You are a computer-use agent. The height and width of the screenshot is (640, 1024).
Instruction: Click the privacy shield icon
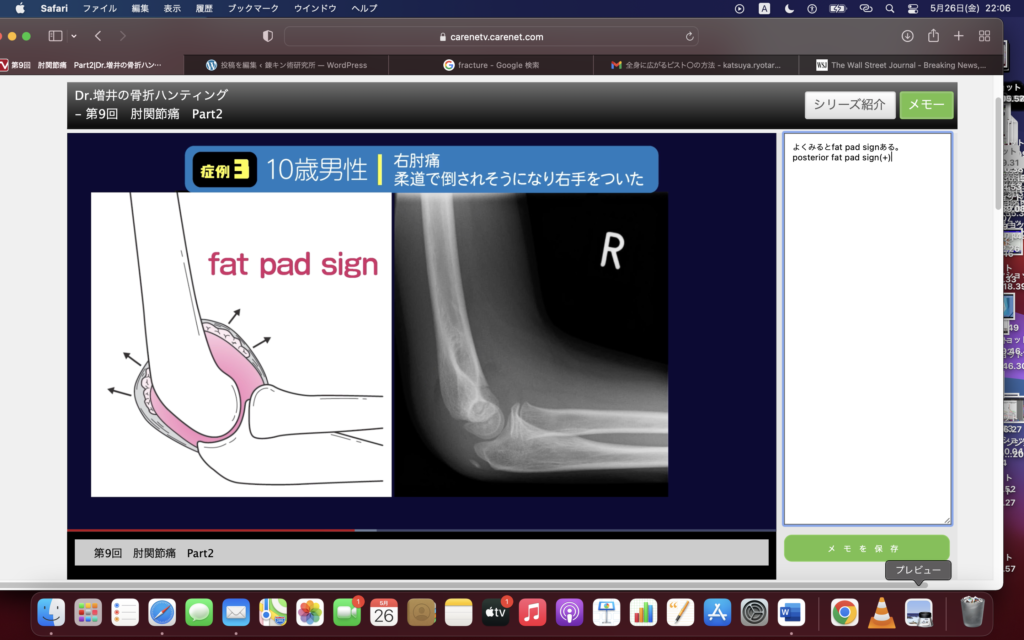tap(267, 36)
